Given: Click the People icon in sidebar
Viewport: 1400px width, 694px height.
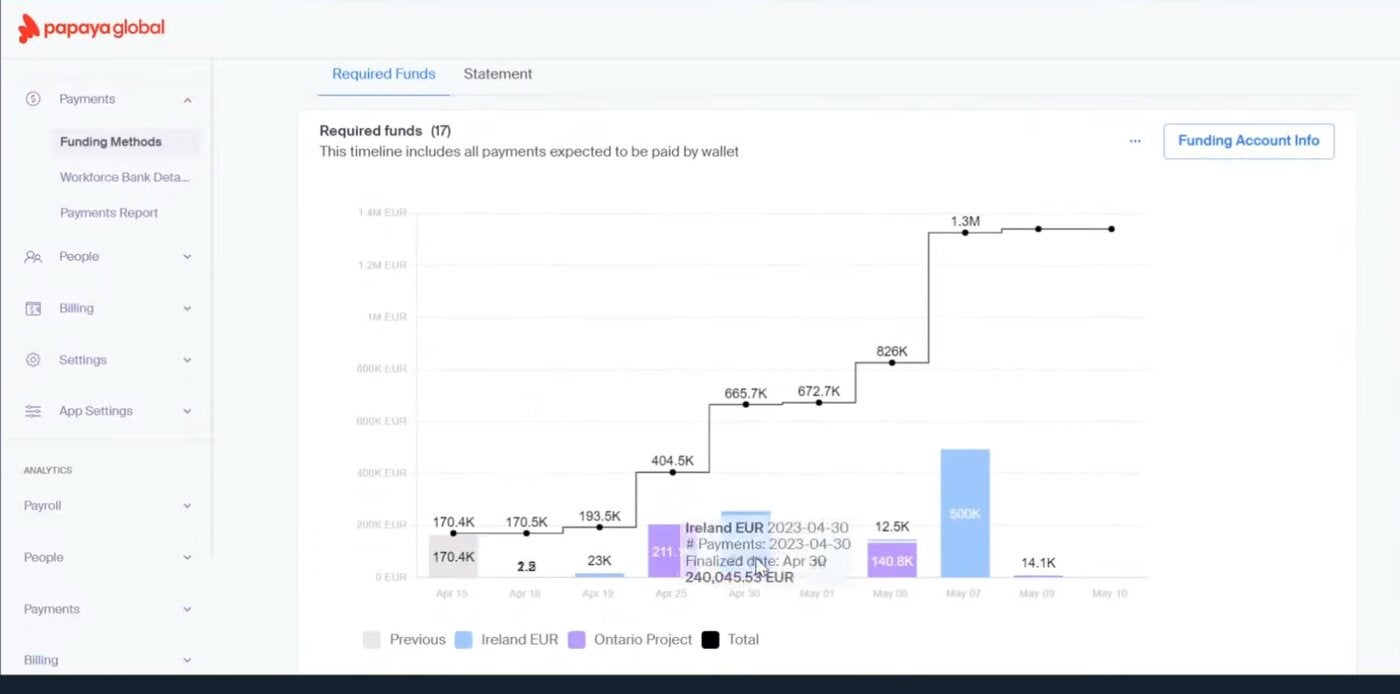Looking at the screenshot, I should coord(33,257).
